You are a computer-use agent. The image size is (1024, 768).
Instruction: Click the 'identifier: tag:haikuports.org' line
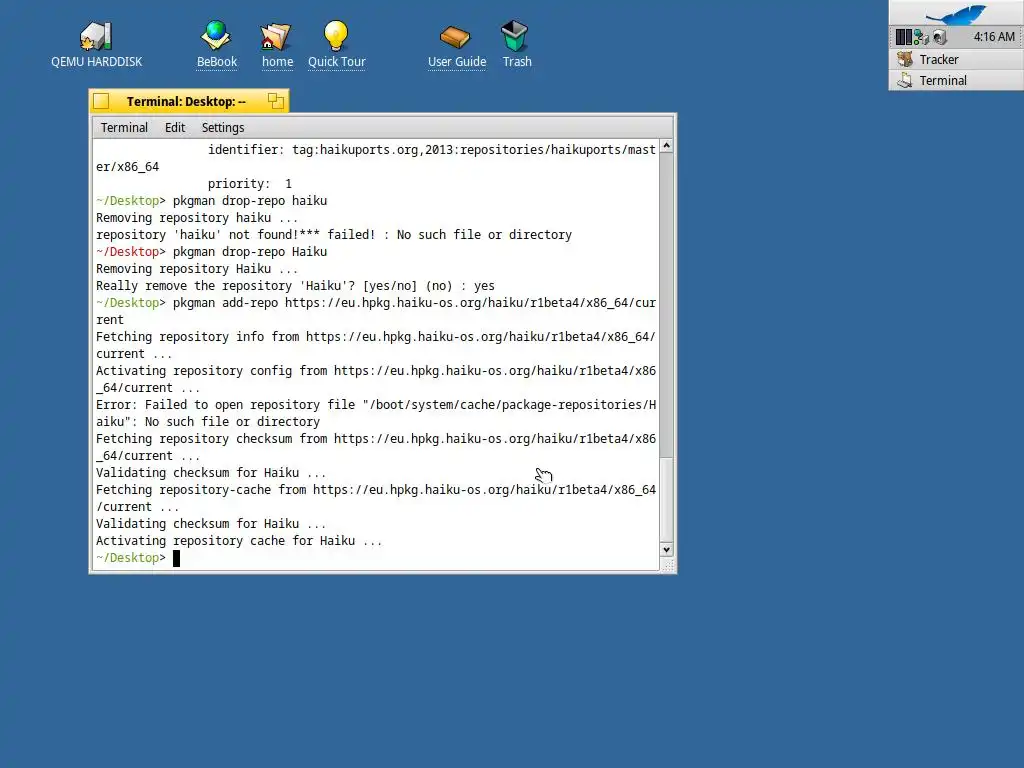pyautogui.click(x=432, y=150)
